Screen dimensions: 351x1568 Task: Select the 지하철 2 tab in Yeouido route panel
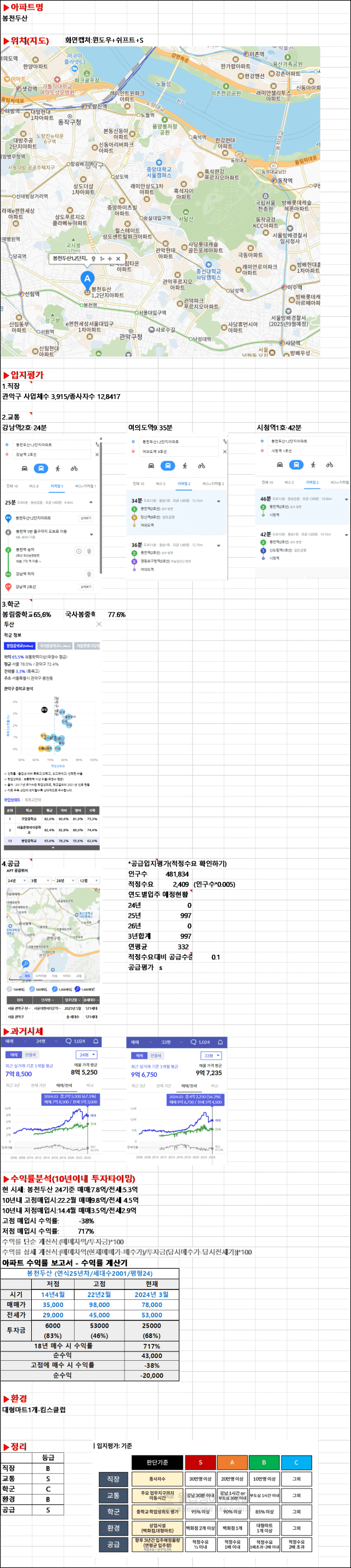click(x=183, y=484)
